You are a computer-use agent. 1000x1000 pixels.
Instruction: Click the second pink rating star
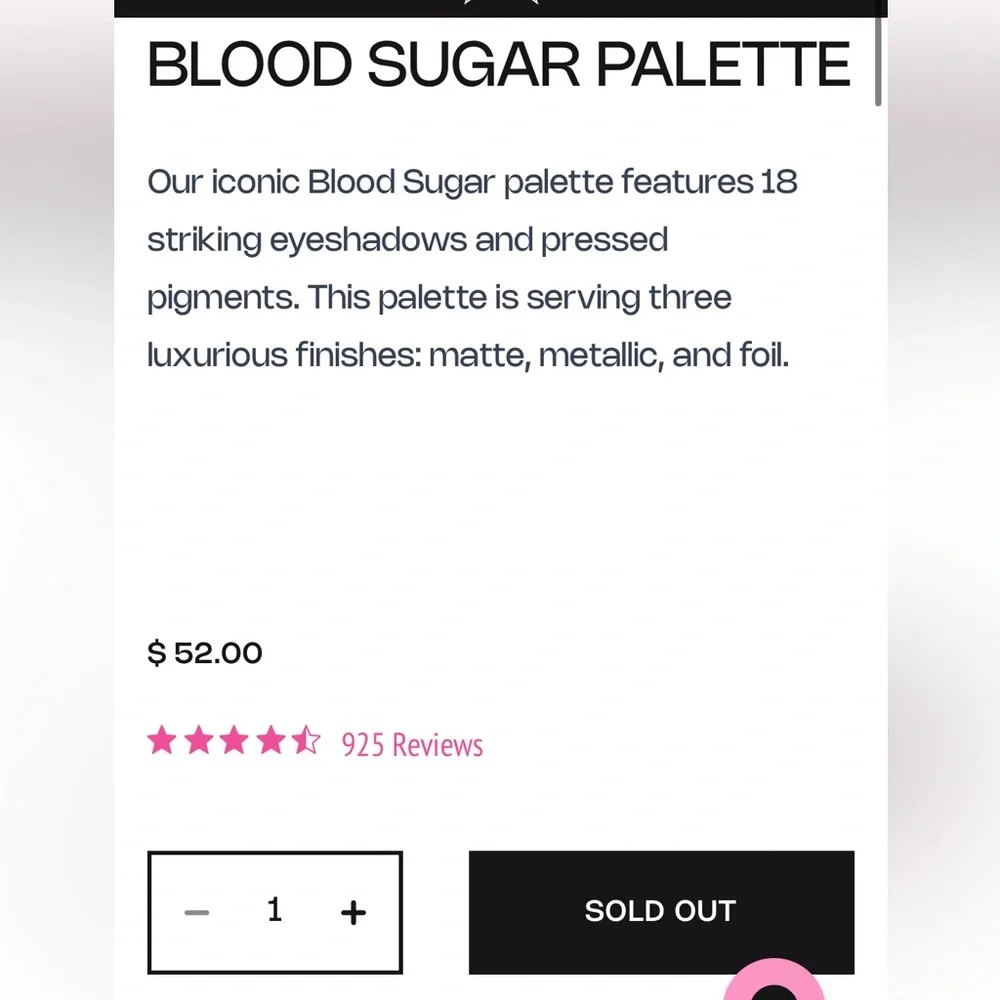click(x=199, y=740)
